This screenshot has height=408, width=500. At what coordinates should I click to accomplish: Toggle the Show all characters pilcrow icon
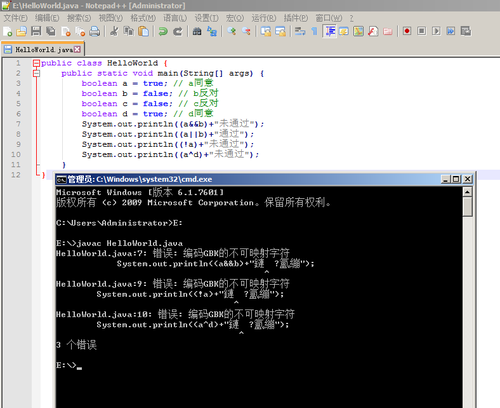click(x=314, y=31)
